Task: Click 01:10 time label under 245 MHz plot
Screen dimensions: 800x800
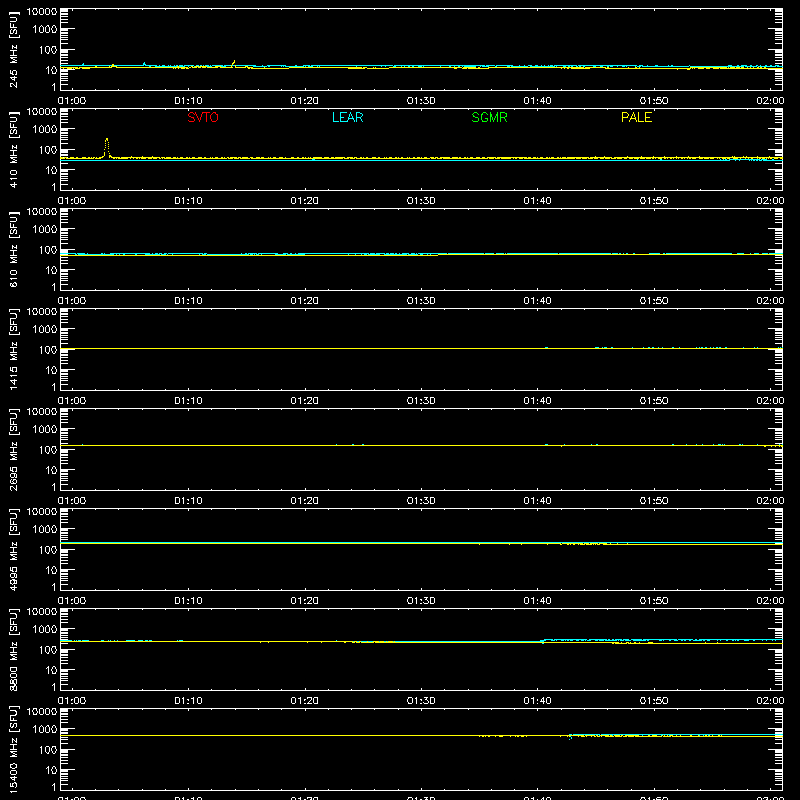Action: pyautogui.click(x=188, y=101)
